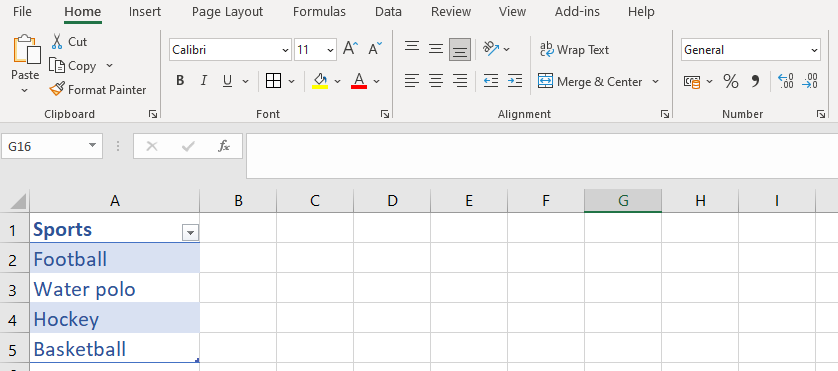Switch to the Review tab
838x371 pixels.
tap(451, 11)
